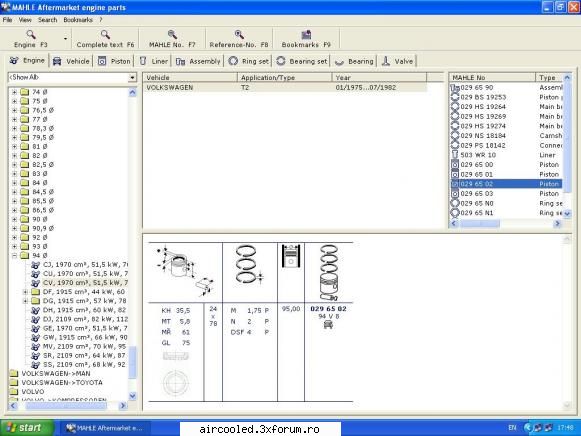Click the Liner tab icon
581x436 pixels.
143,61
